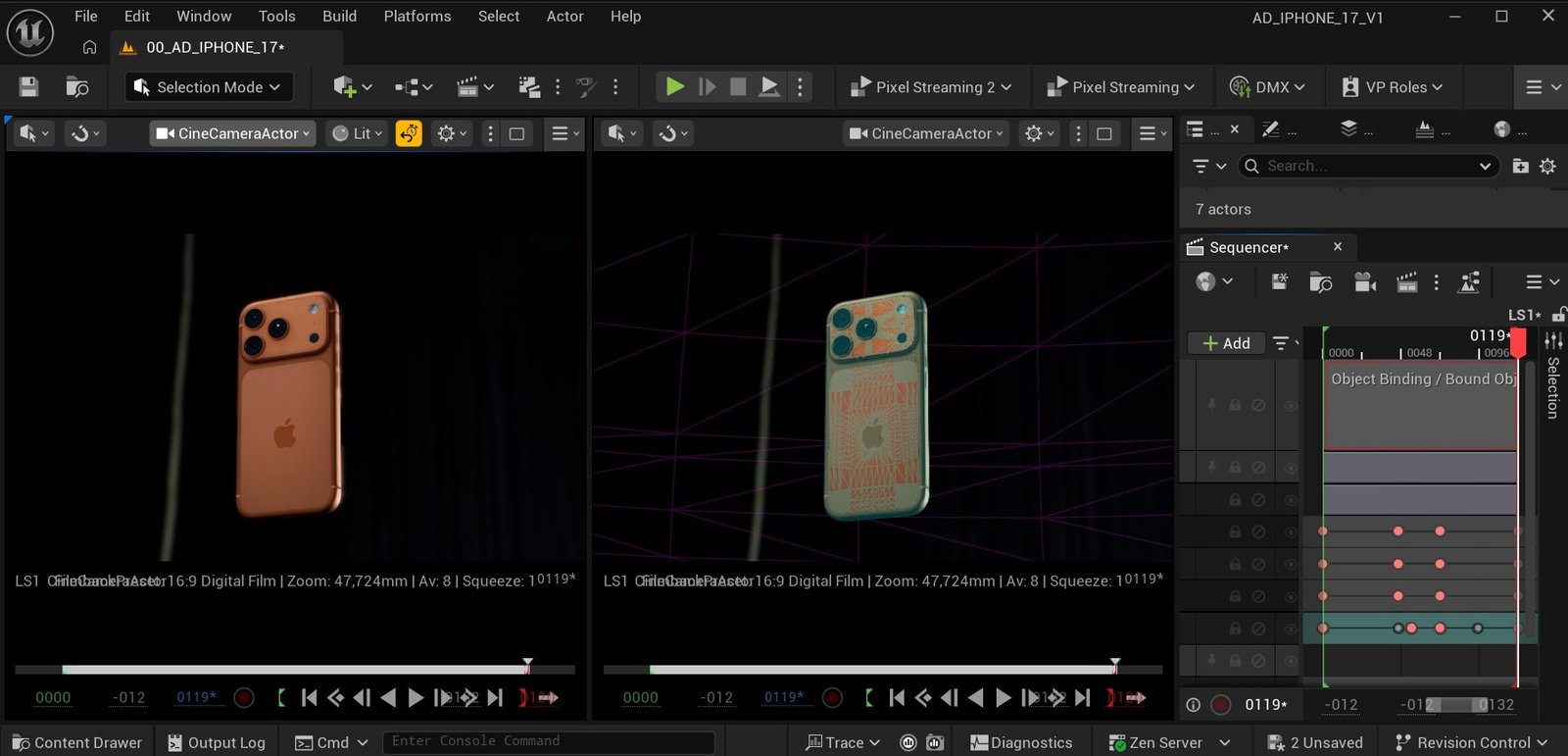Open the Content Drawer
The image size is (1568, 756).
76,742
